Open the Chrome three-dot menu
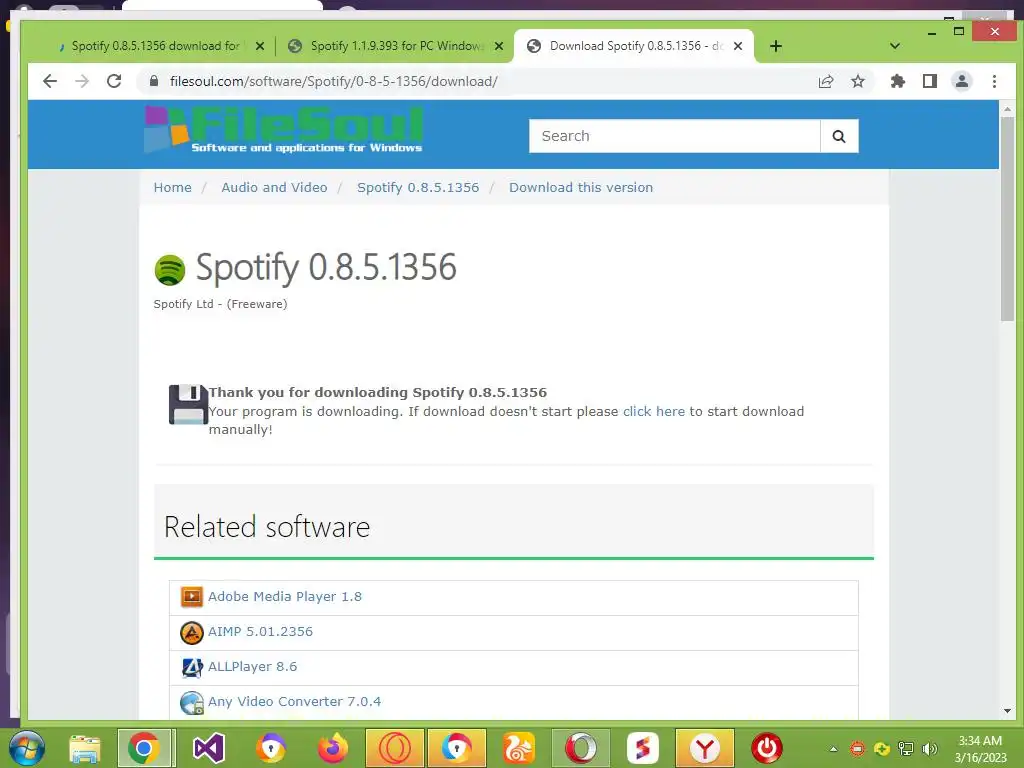This screenshot has width=1024, height=768. tap(995, 81)
